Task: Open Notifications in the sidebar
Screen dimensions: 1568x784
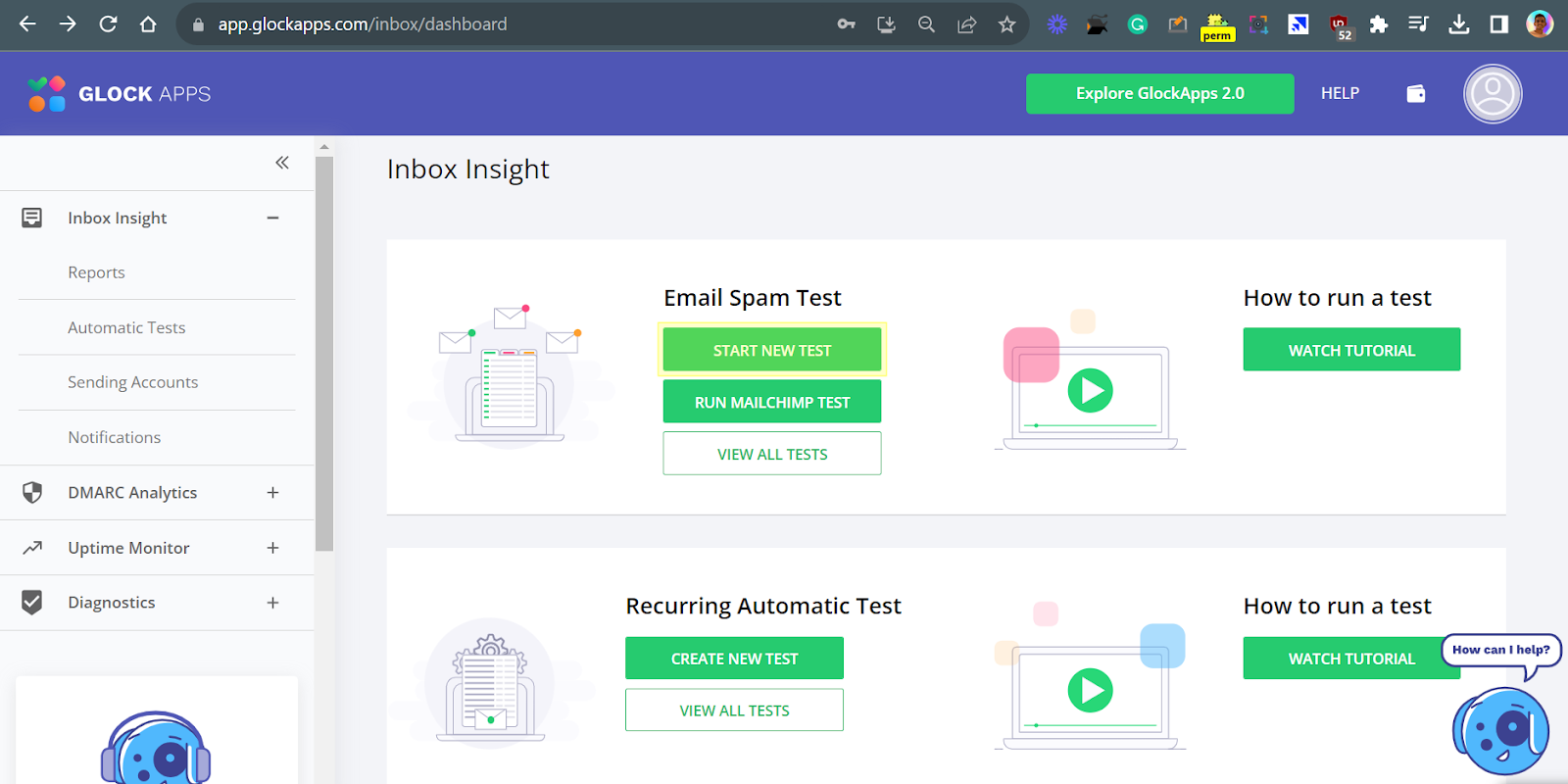Action: point(114,437)
